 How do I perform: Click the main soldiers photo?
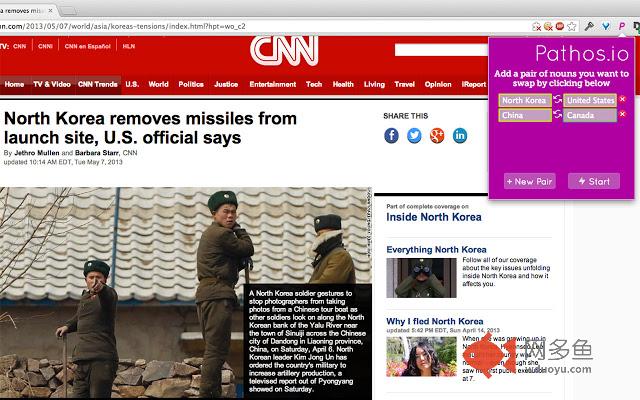pyautogui.click(x=186, y=293)
